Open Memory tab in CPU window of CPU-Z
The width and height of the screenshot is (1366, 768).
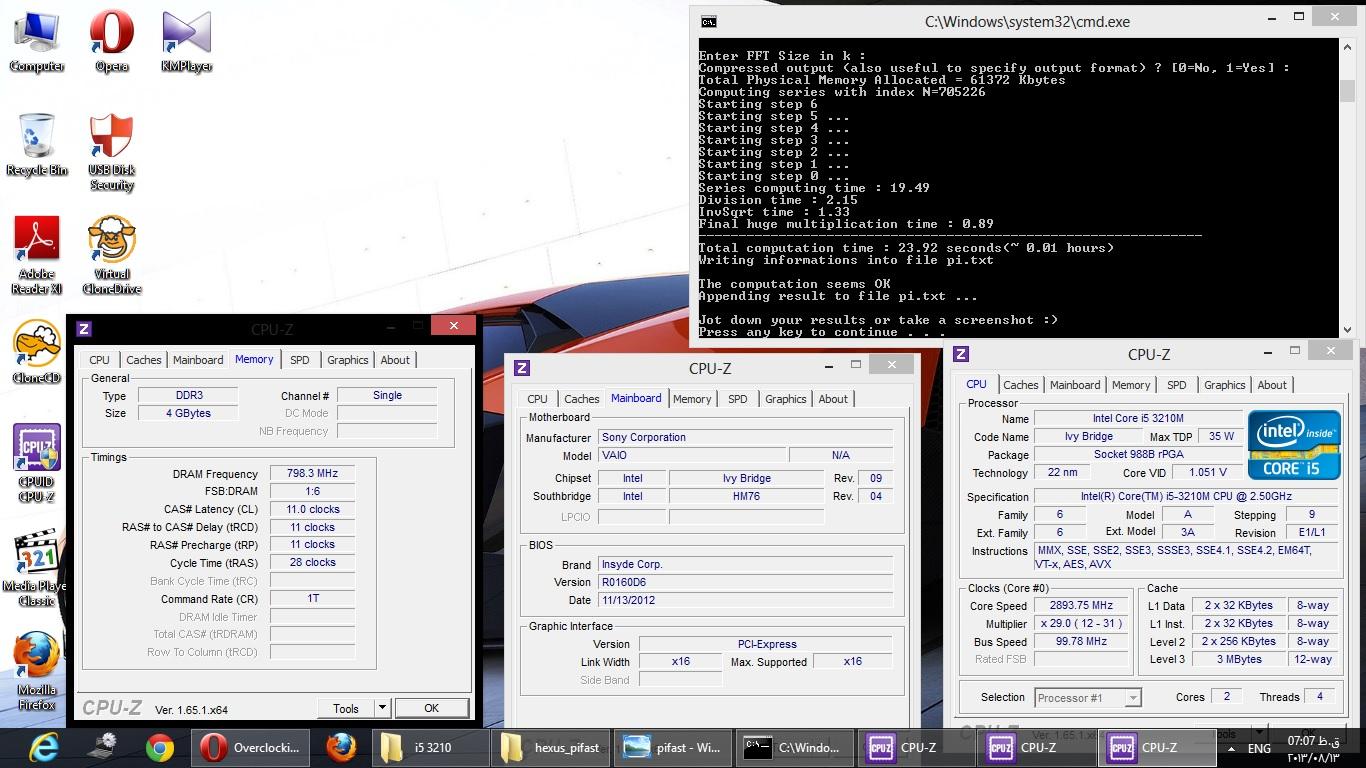pos(1131,385)
